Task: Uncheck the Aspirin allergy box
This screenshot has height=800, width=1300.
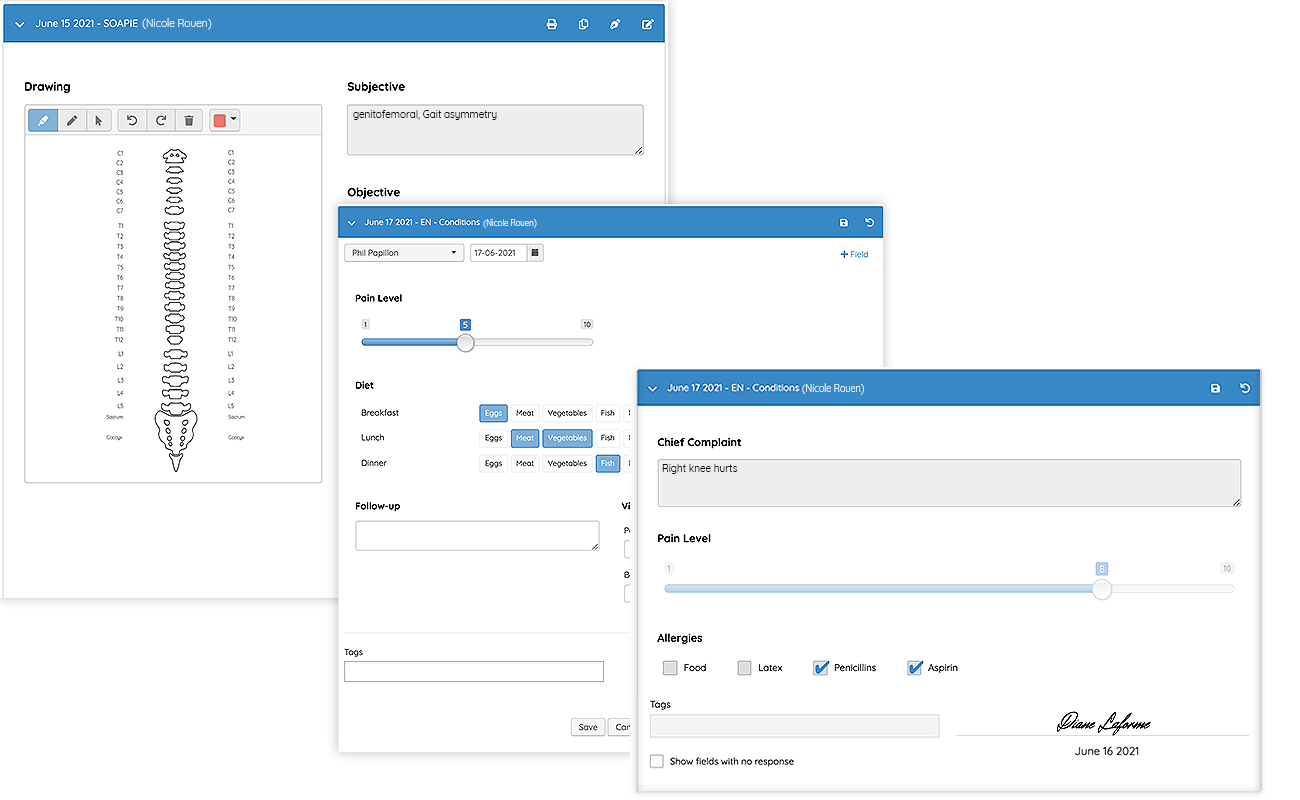Action: [914, 668]
